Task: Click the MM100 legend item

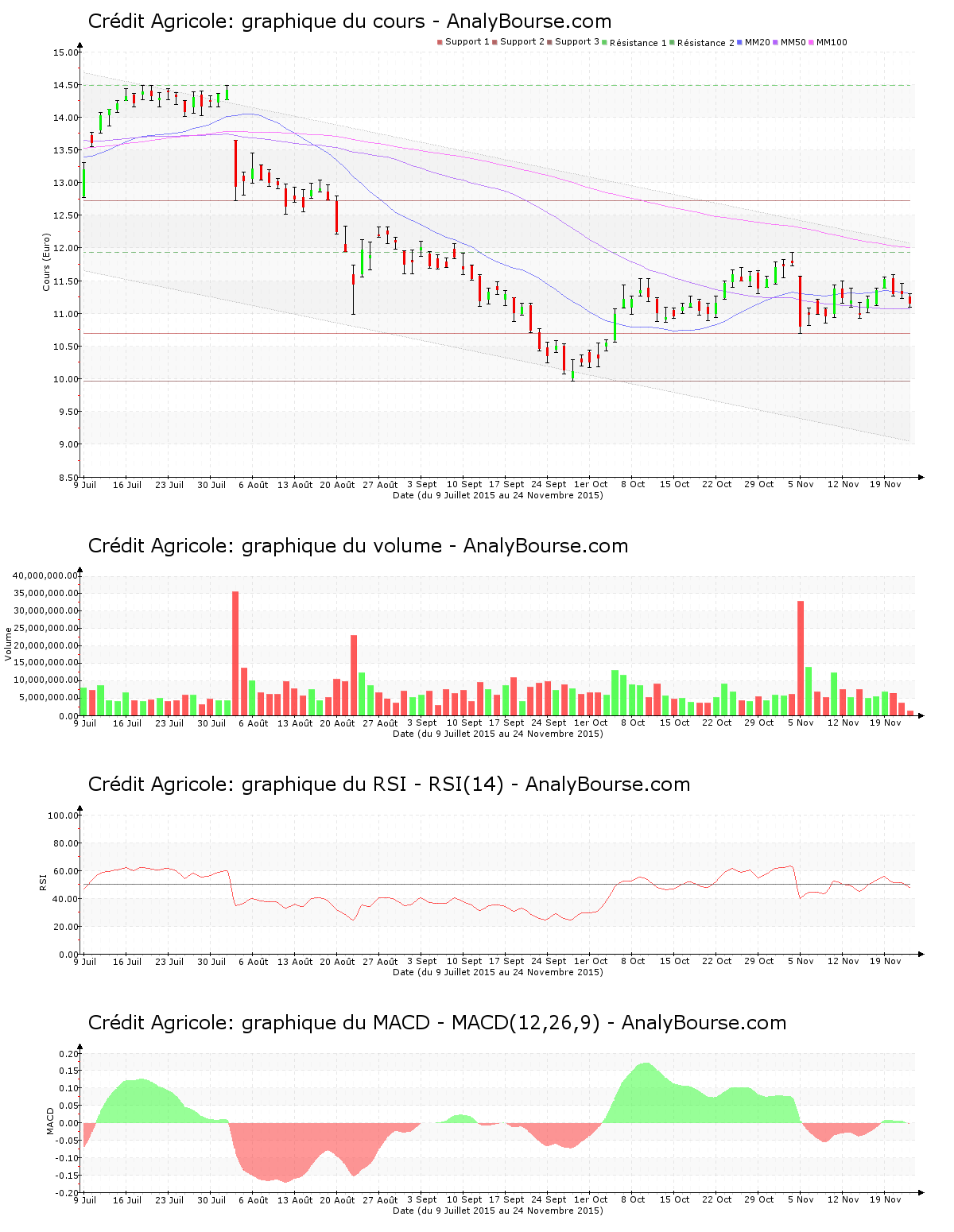Action: (x=831, y=42)
